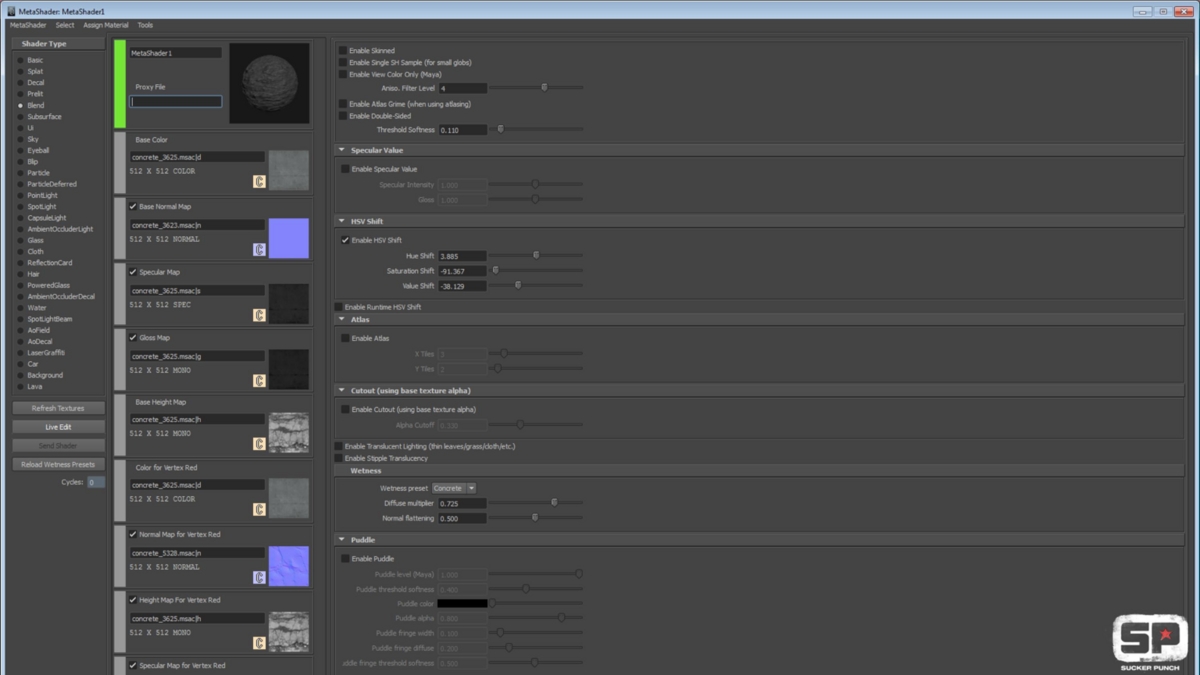Click the Threshold Softness value field
This screenshot has height=675, width=1200.
462,130
